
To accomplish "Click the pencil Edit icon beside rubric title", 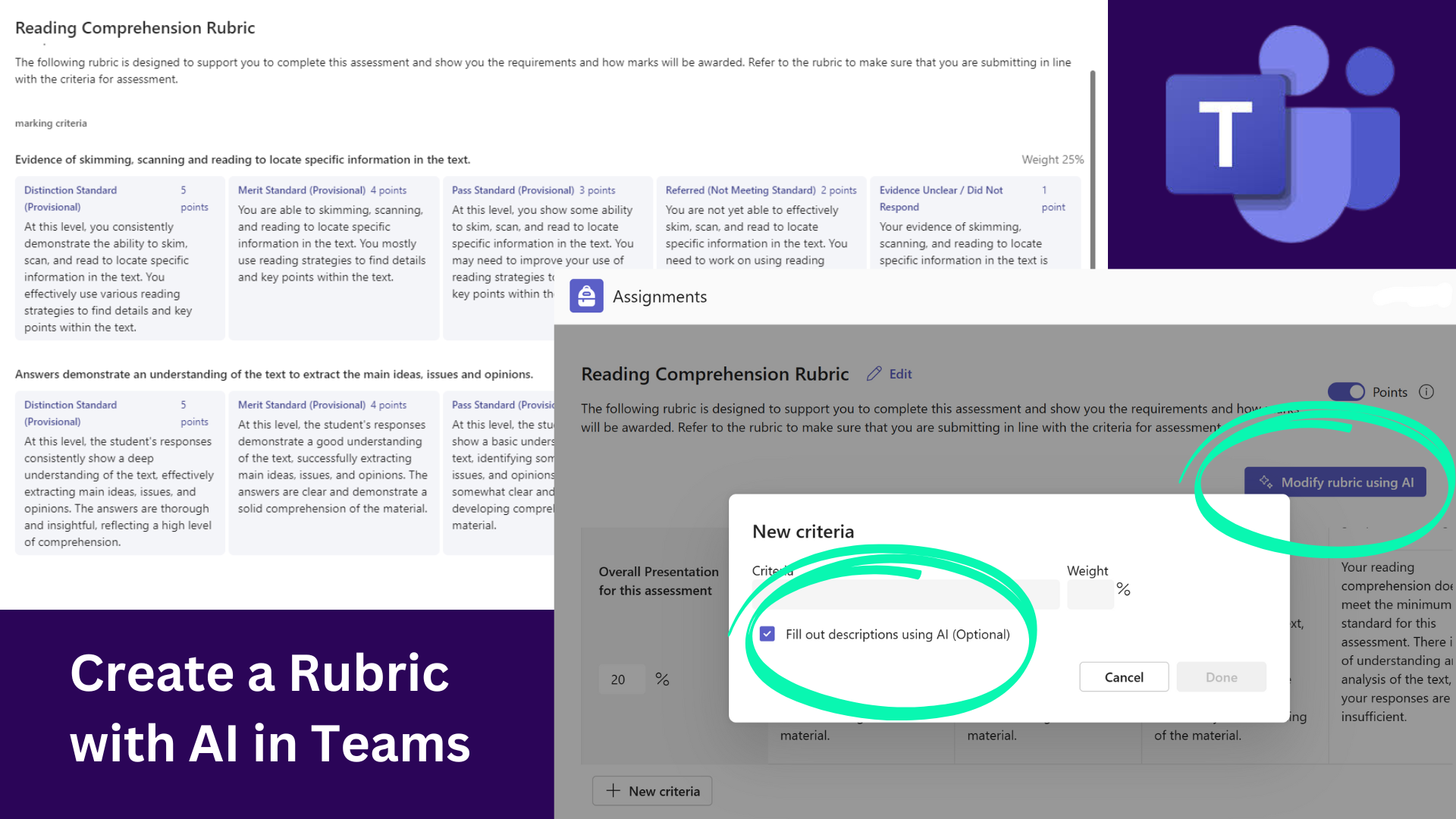I will (874, 374).
